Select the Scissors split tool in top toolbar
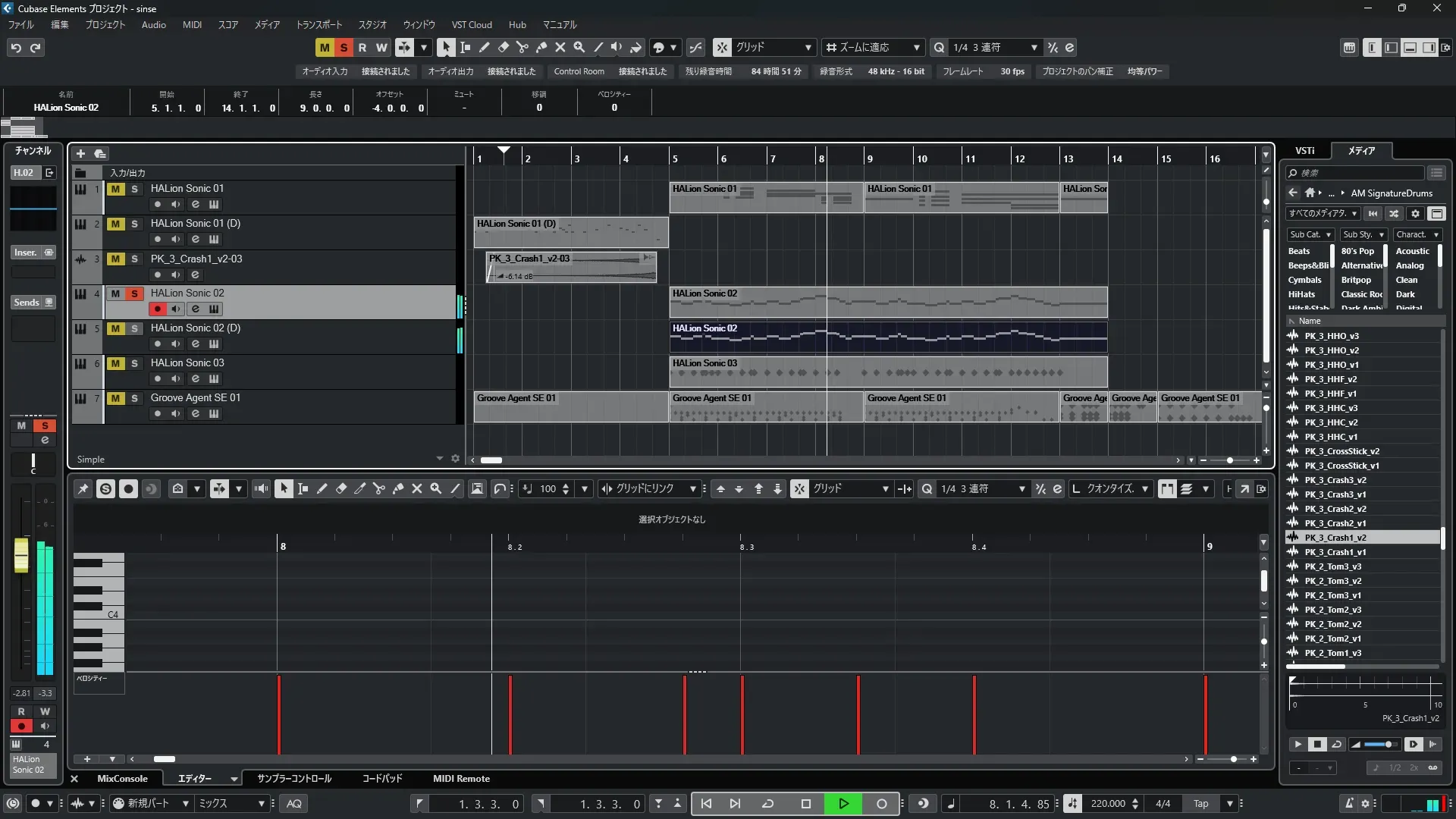This screenshot has height=819, width=1456. tap(522, 47)
